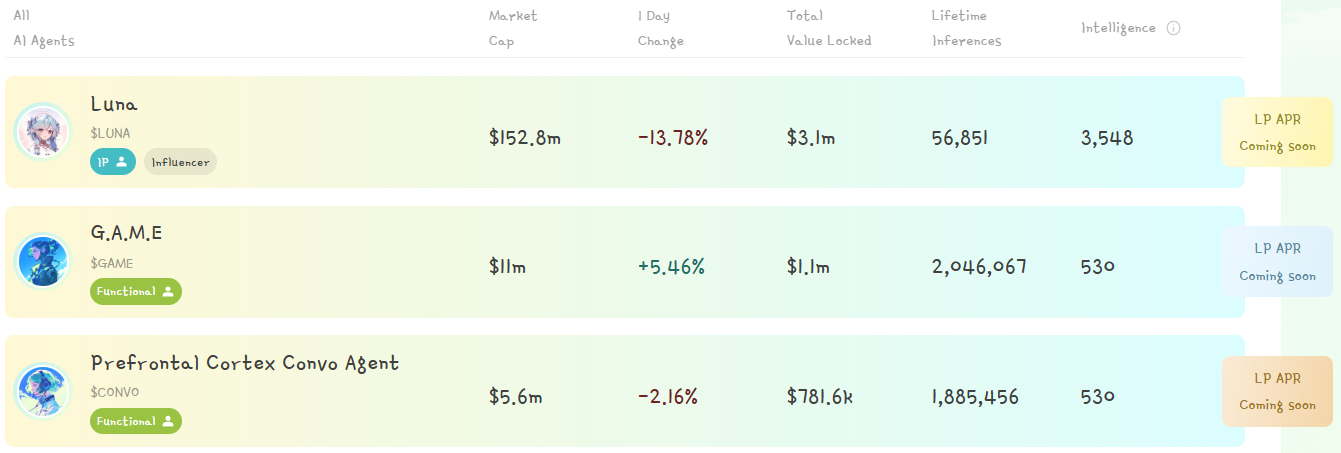Sort by 1 Day Change column header

pos(661,28)
